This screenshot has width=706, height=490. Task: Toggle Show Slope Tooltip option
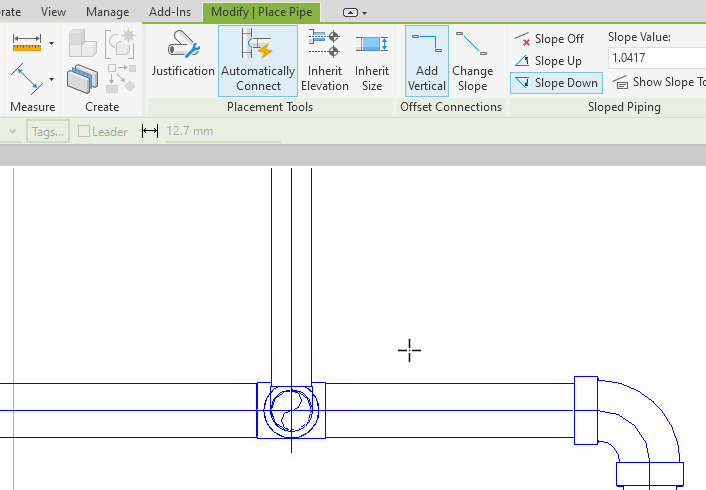tap(659, 82)
